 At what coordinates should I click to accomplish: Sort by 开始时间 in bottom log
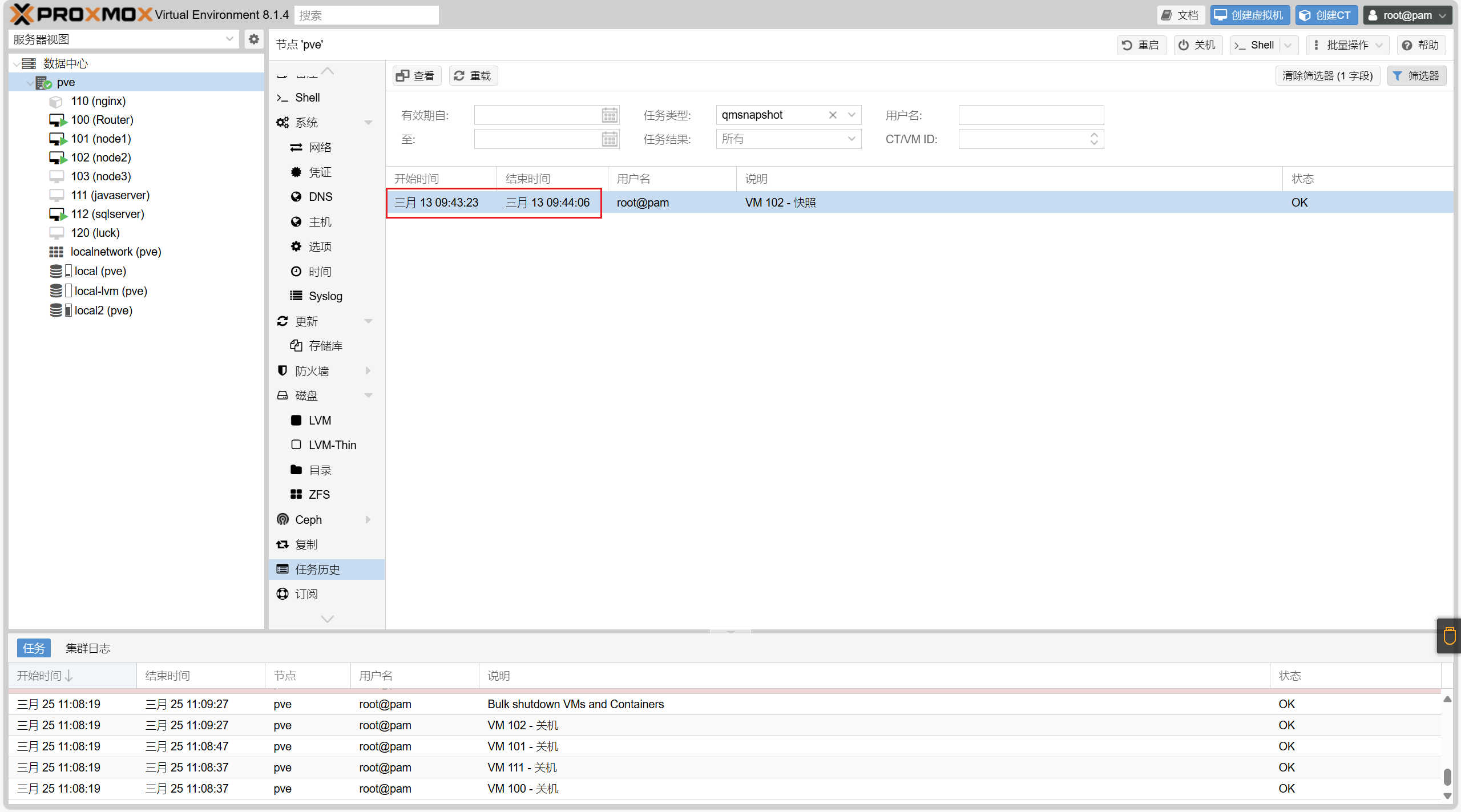pyautogui.click(x=72, y=676)
